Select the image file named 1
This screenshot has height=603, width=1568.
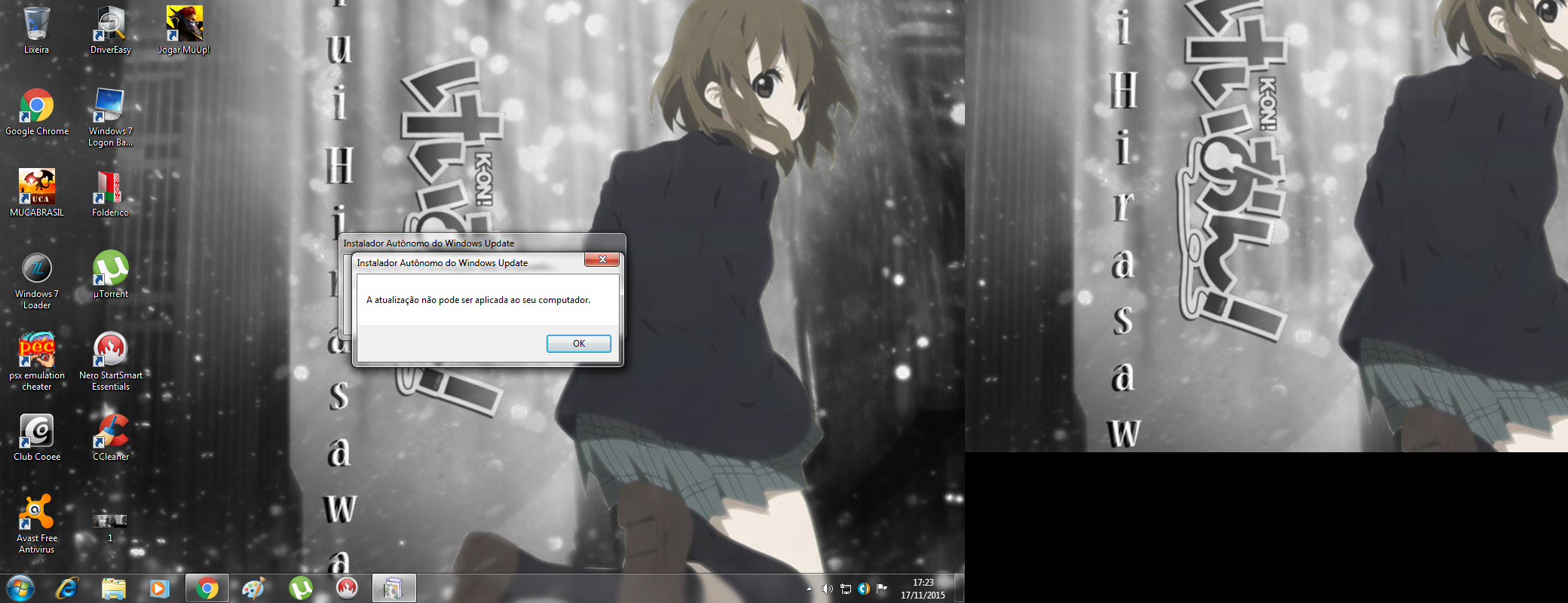[x=110, y=521]
